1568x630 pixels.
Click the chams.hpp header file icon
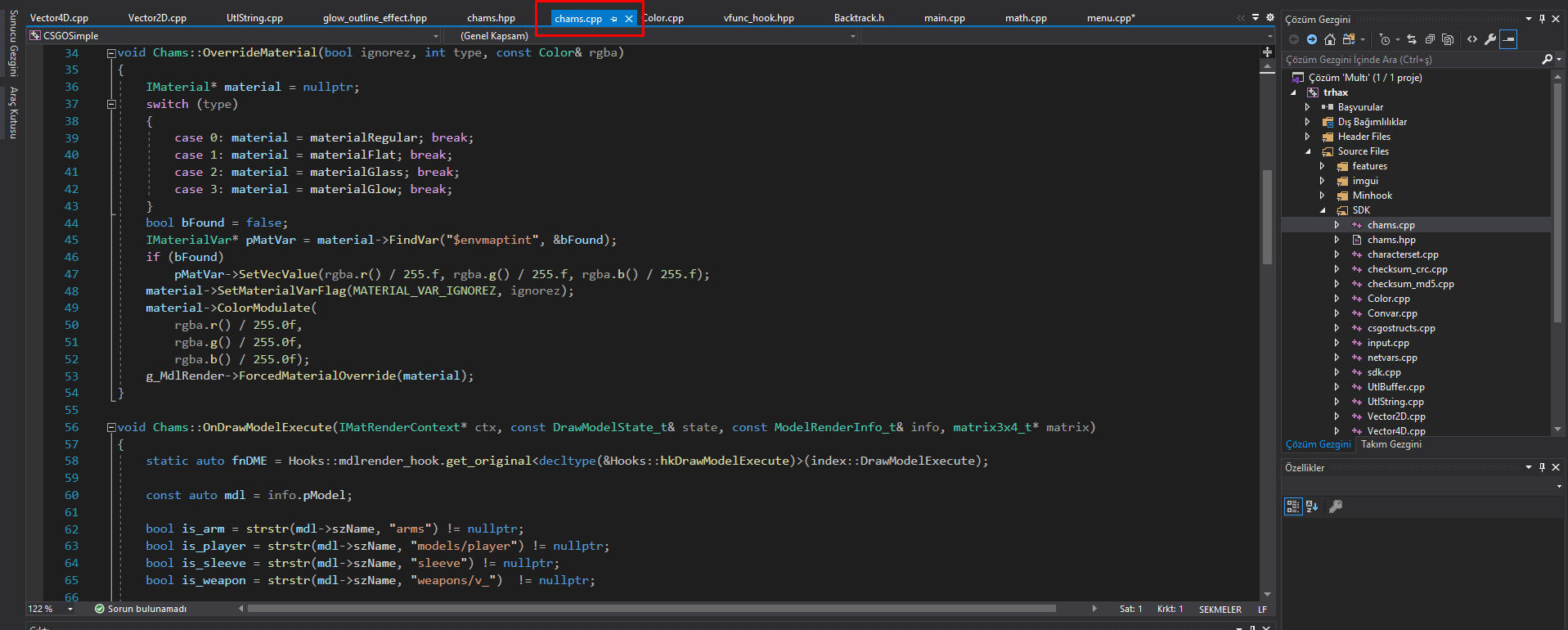[x=1357, y=240]
